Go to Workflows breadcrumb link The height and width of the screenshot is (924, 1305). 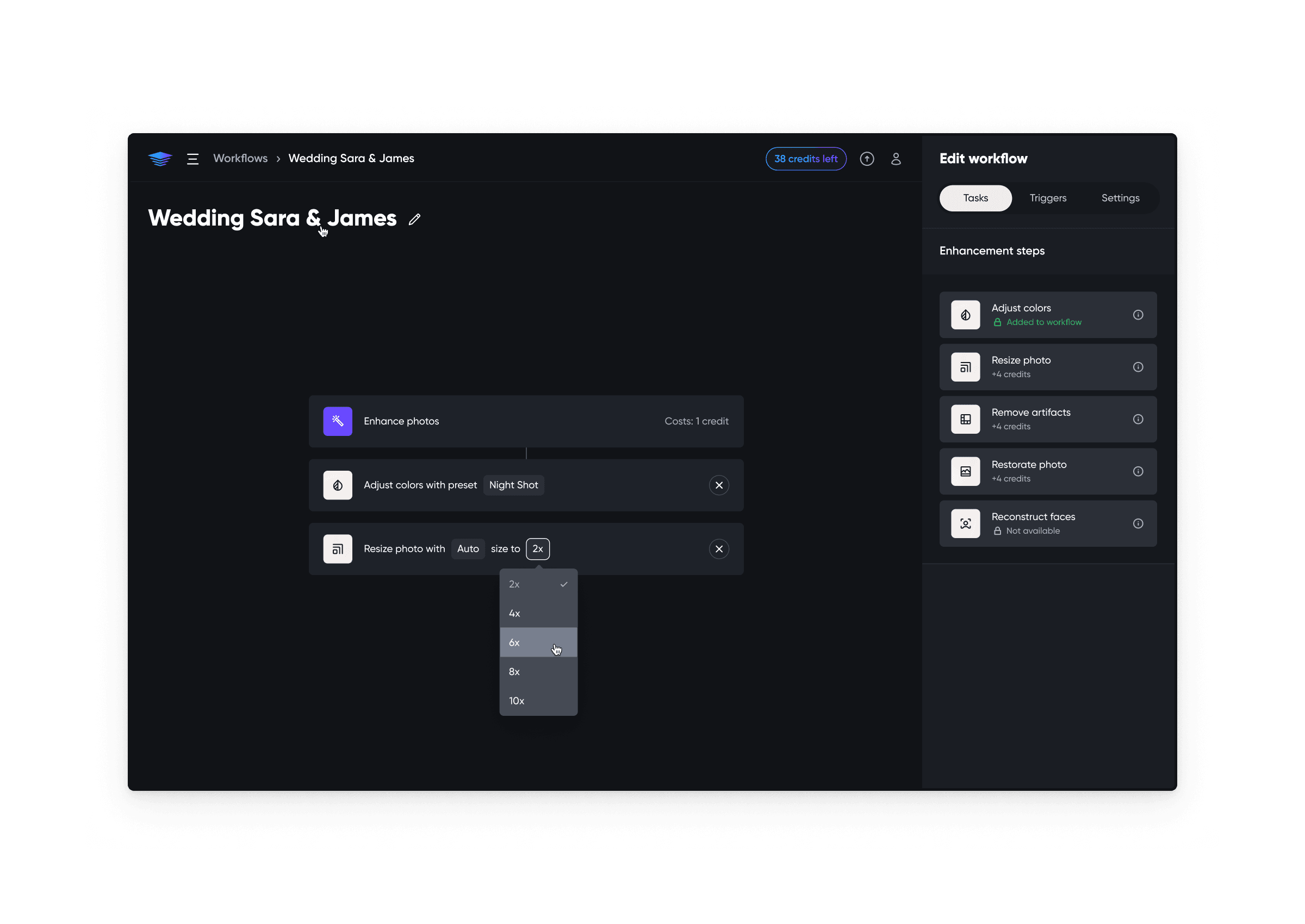pos(240,159)
